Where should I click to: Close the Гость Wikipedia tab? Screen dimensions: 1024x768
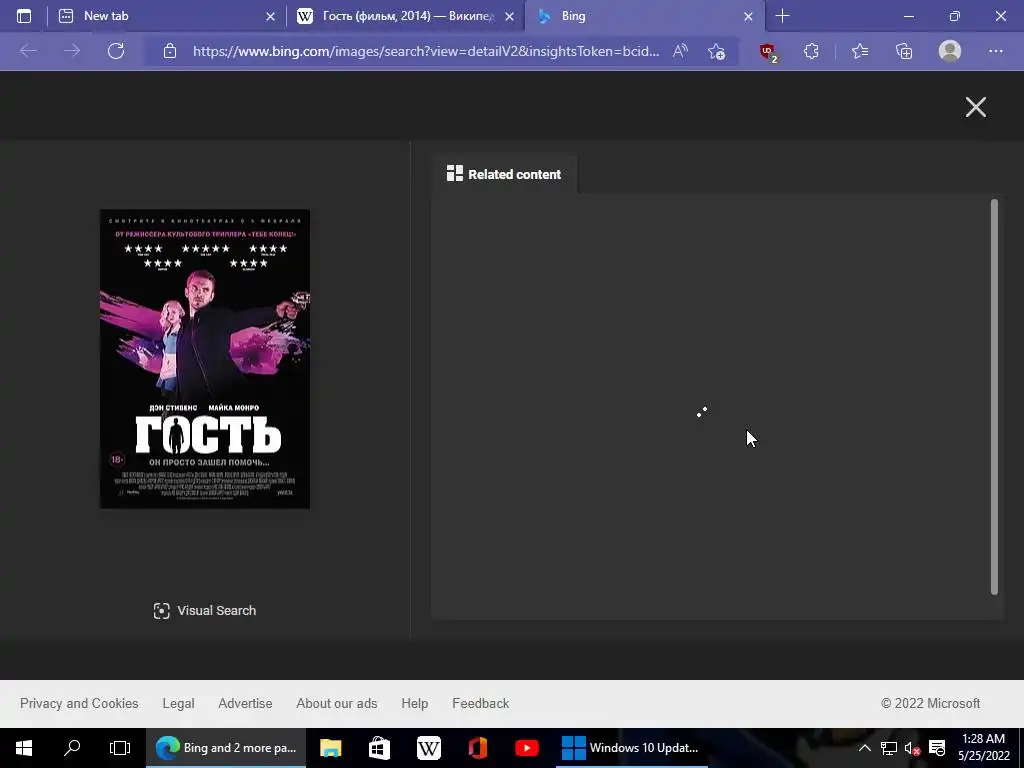point(509,16)
